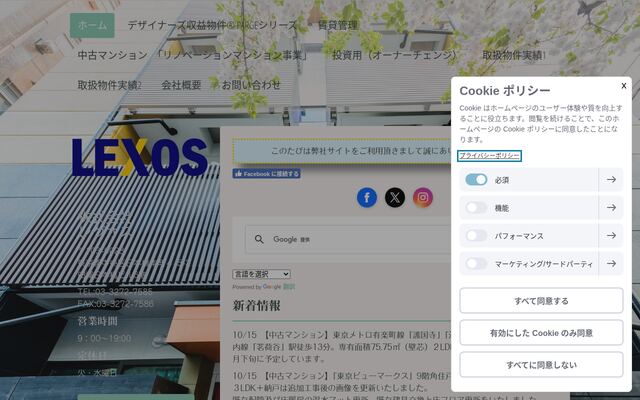The height and width of the screenshot is (400, 640).
Task: Enable the 機能 cookie switch
Action: pos(476,208)
